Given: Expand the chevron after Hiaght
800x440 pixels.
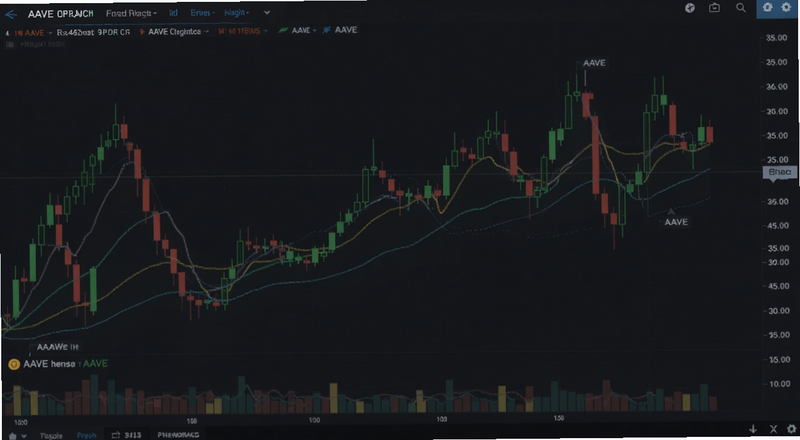Looking at the screenshot, I should coord(267,13).
